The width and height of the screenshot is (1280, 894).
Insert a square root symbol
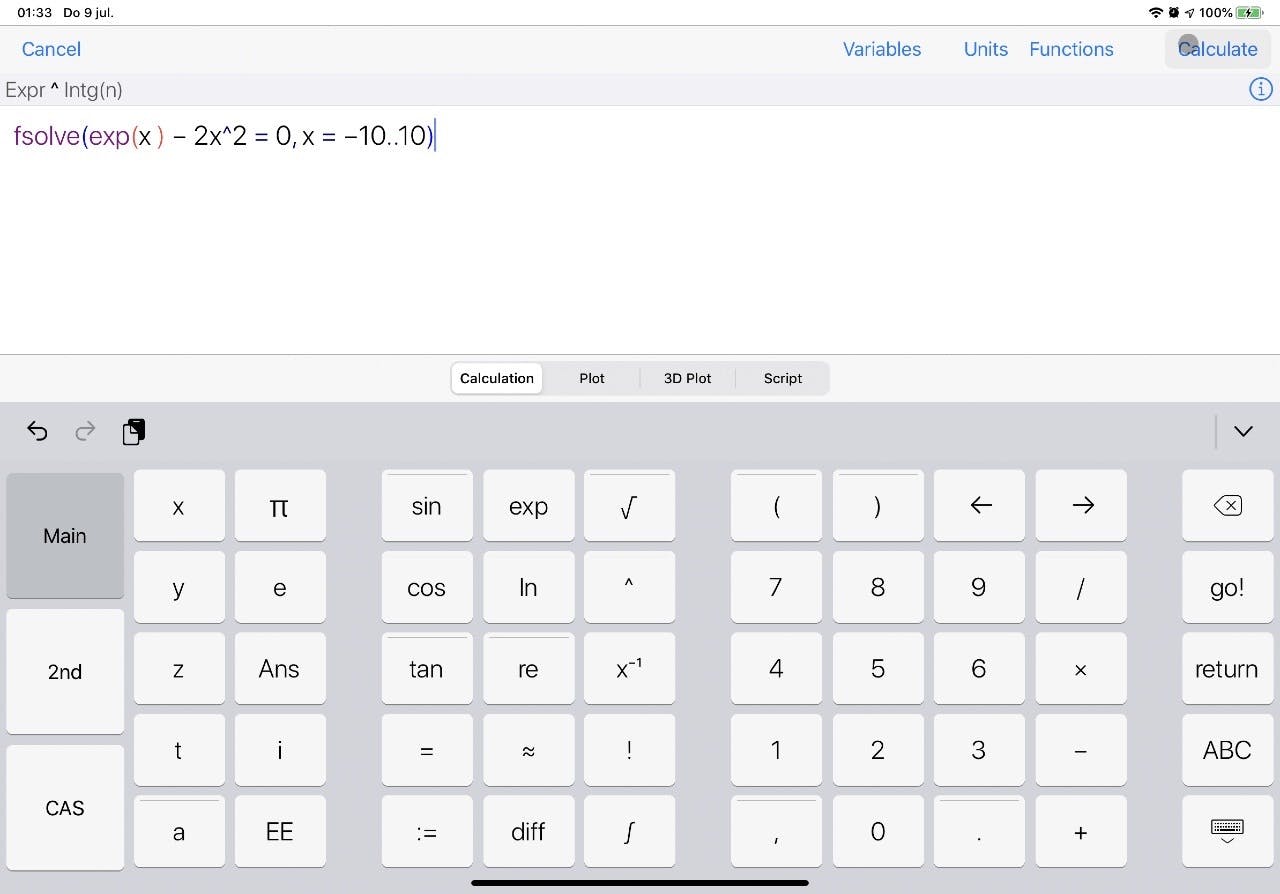coord(629,505)
